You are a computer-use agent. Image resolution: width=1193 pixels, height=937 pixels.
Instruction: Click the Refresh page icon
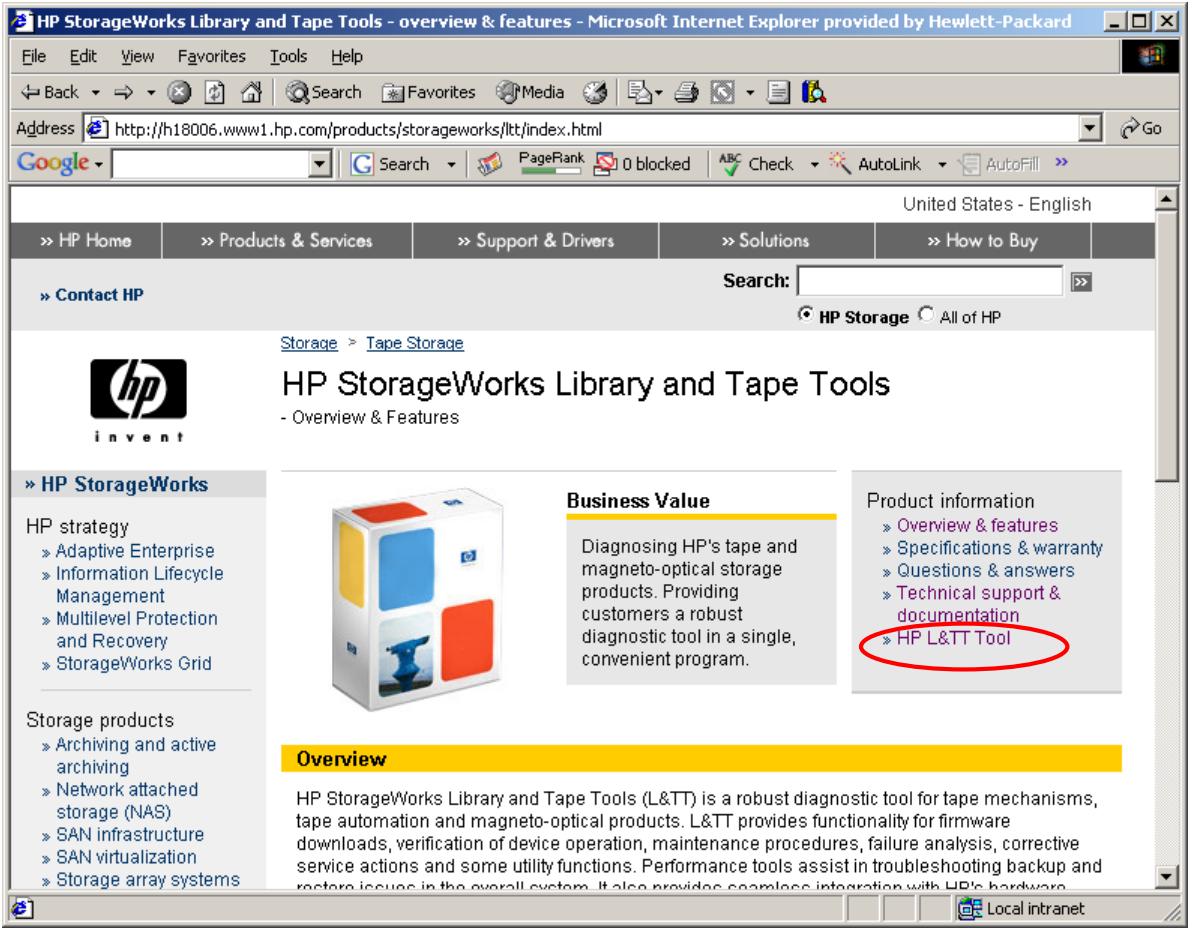[215, 93]
